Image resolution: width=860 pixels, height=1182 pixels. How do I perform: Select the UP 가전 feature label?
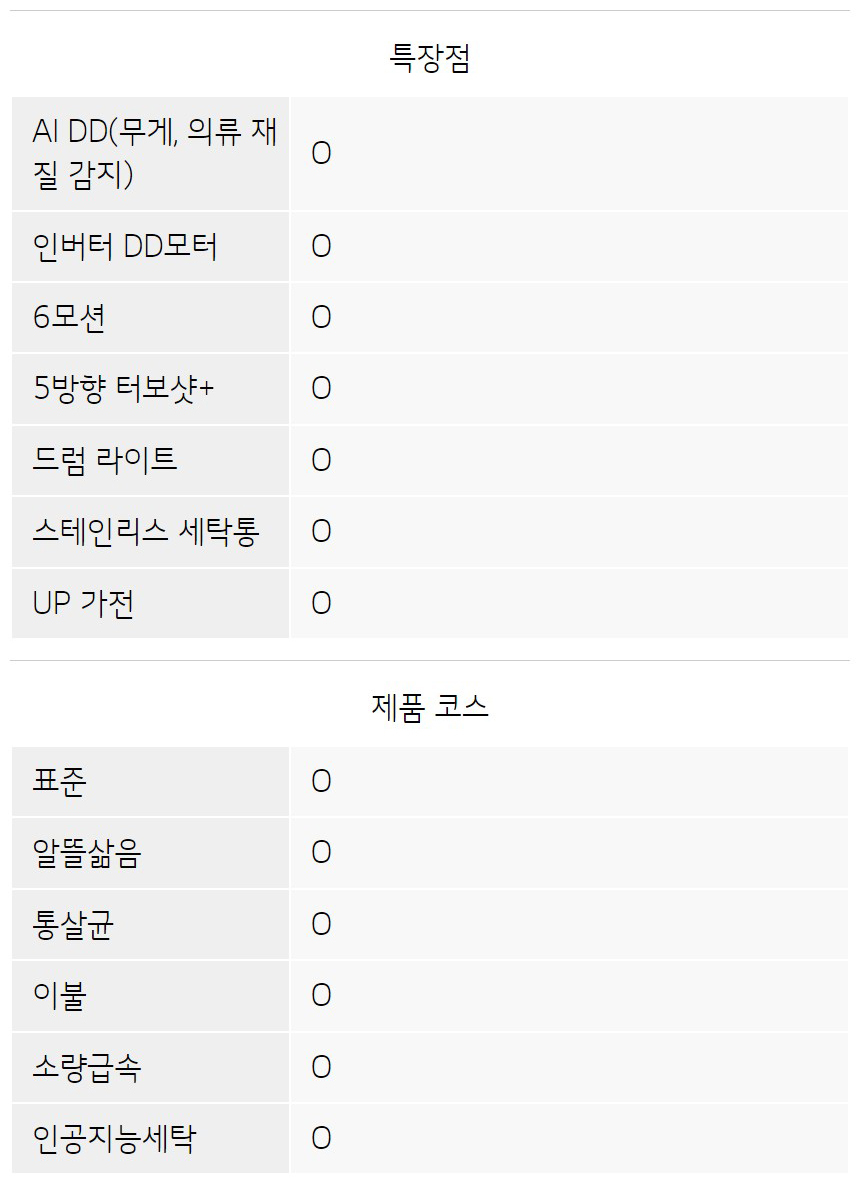click(x=84, y=603)
